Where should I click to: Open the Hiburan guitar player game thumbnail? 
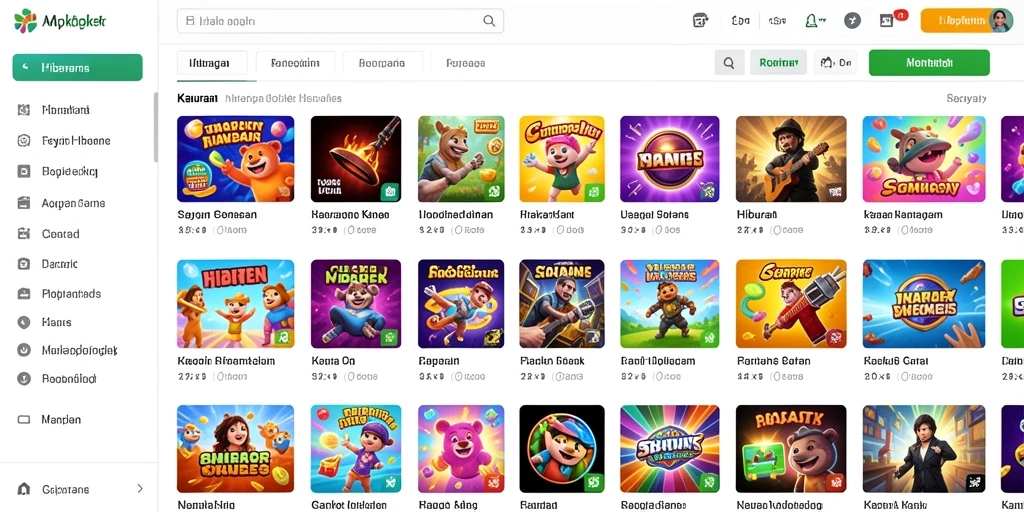791,159
